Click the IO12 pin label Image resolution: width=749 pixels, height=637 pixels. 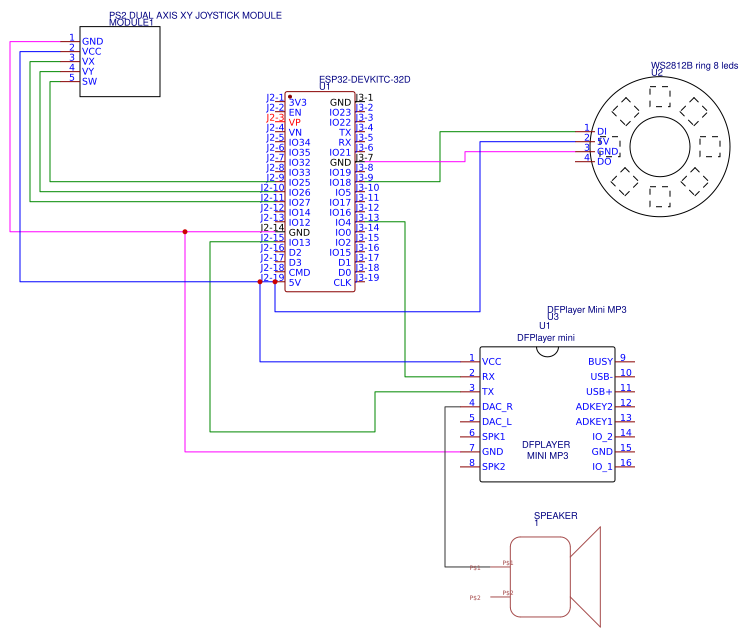click(299, 223)
